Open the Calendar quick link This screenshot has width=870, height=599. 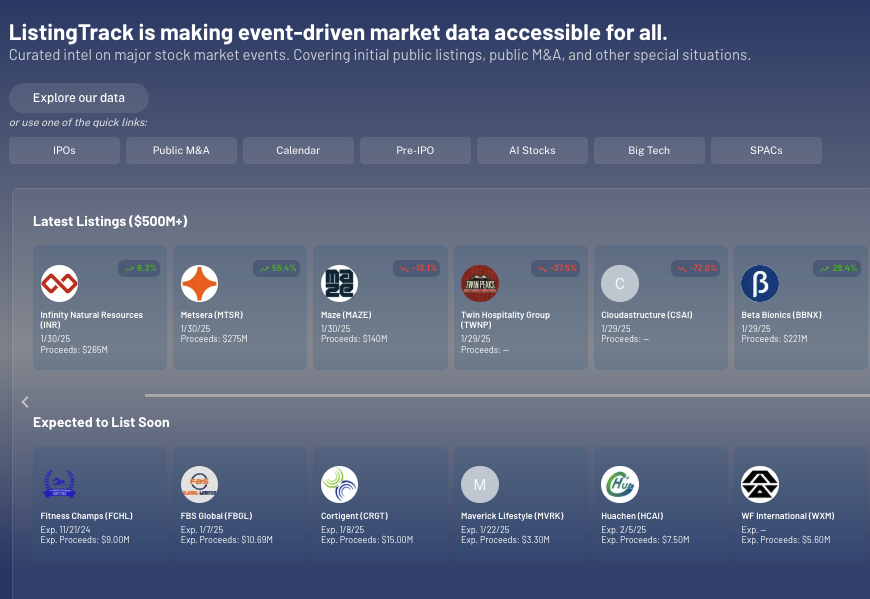[299, 150]
